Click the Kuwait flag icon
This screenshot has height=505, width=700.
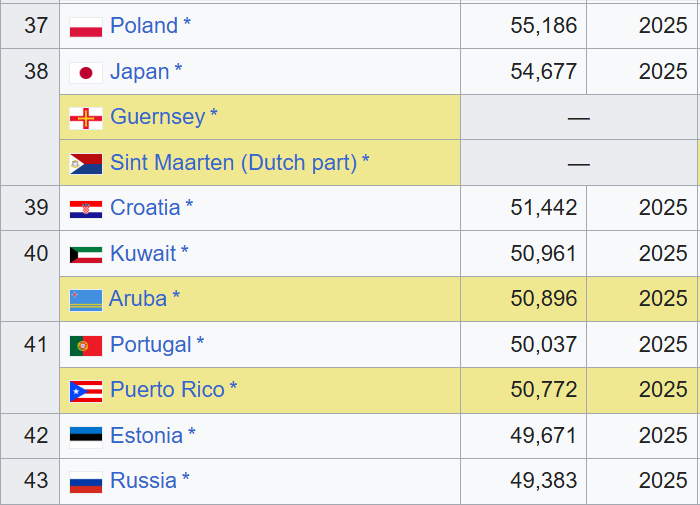coord(86,254)
